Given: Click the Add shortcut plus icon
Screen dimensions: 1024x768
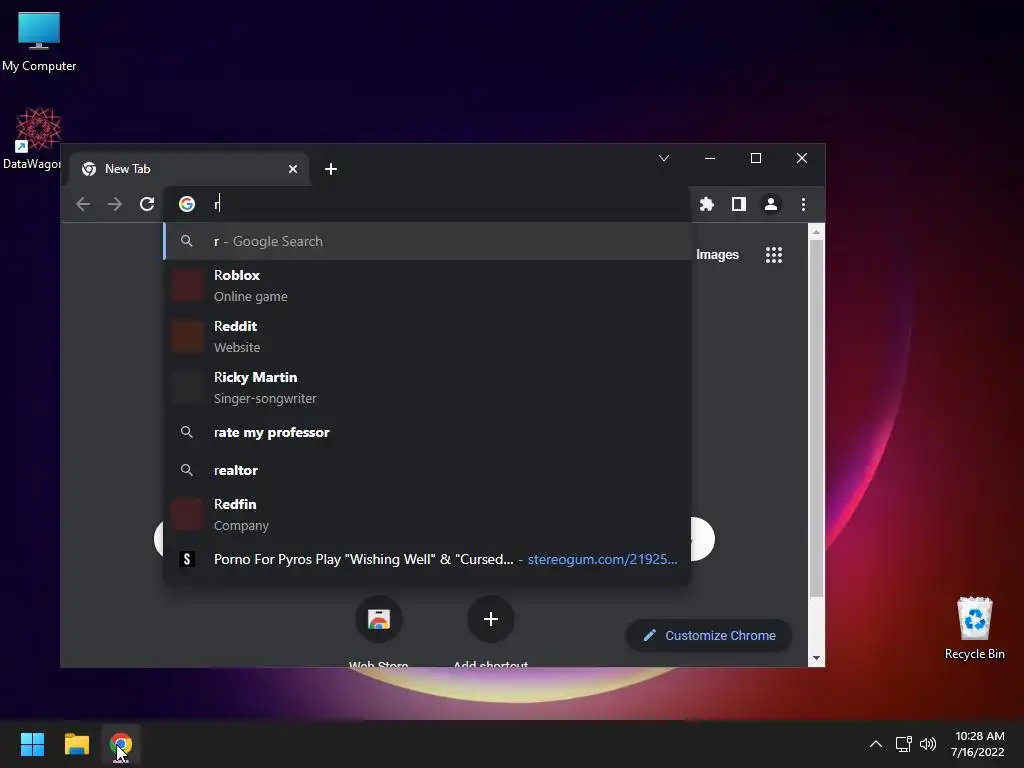Looking at the screenshot, I should click(x=490, y=619).
